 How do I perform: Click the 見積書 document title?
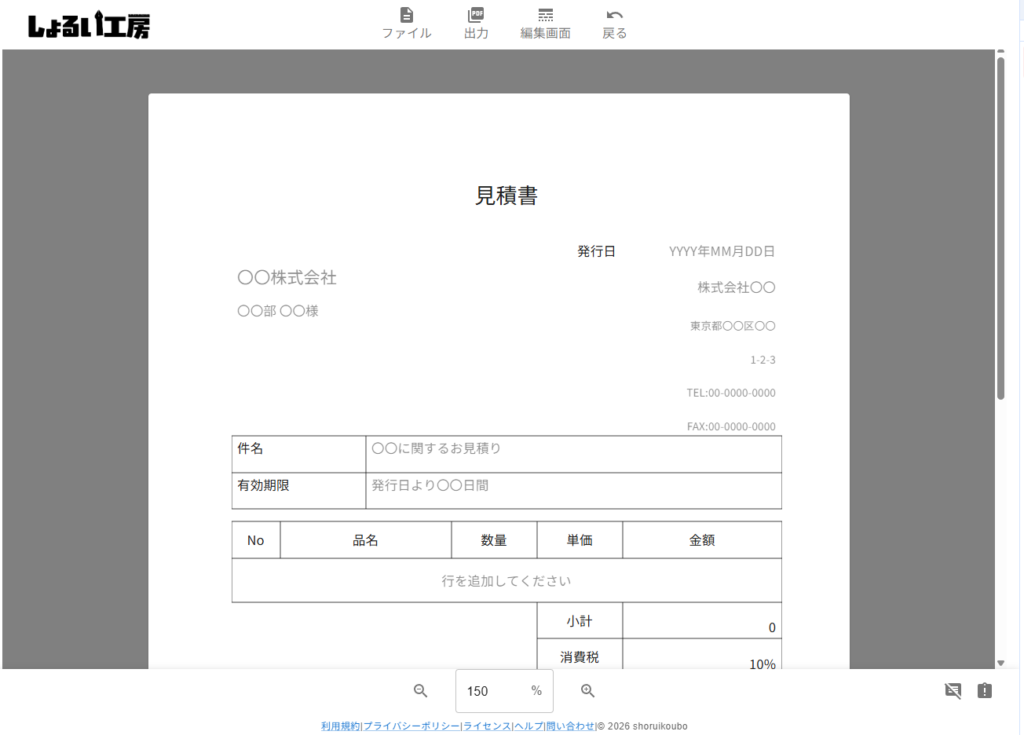tap(506, 196)
